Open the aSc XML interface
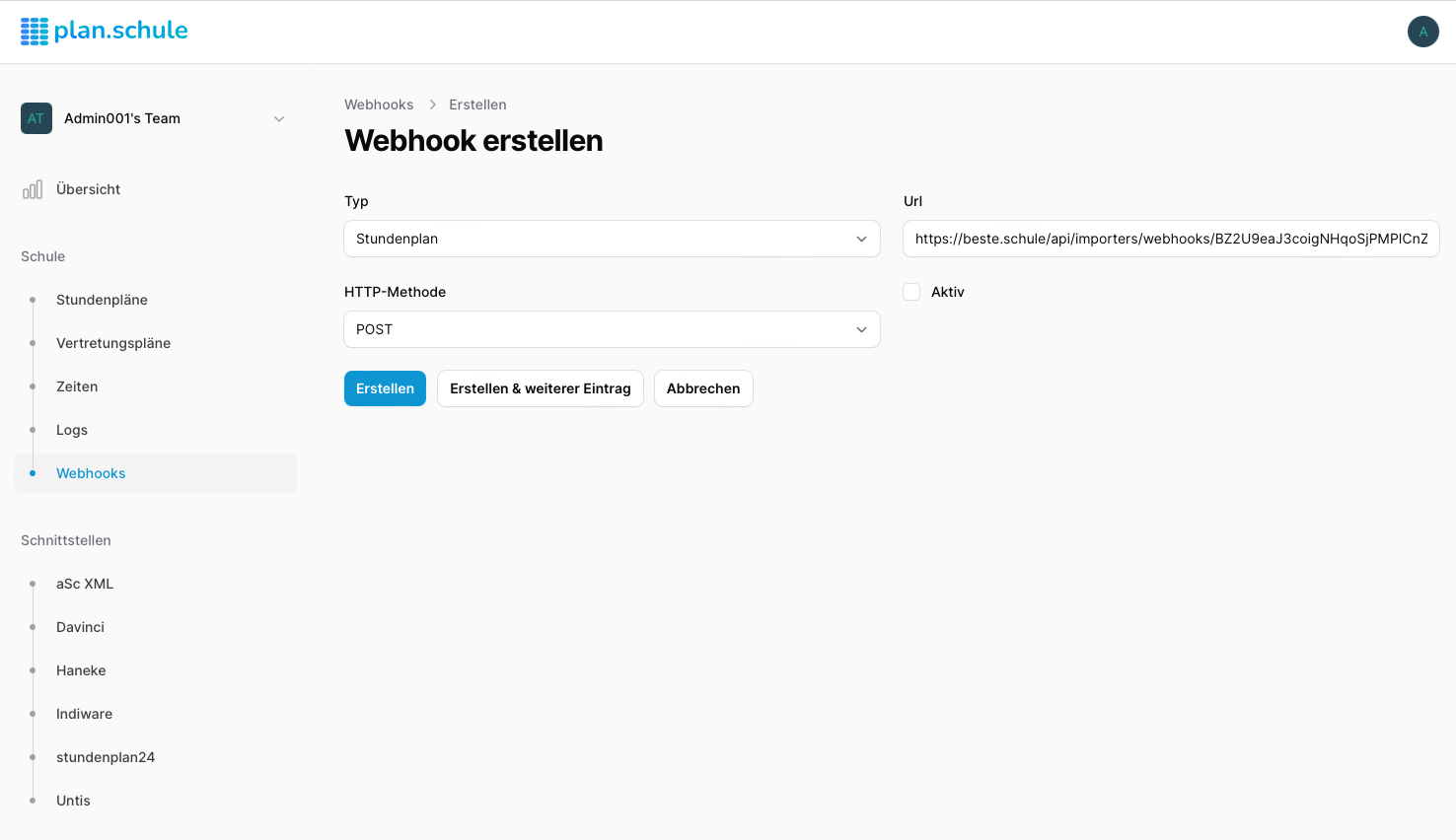 click(155, 584)
